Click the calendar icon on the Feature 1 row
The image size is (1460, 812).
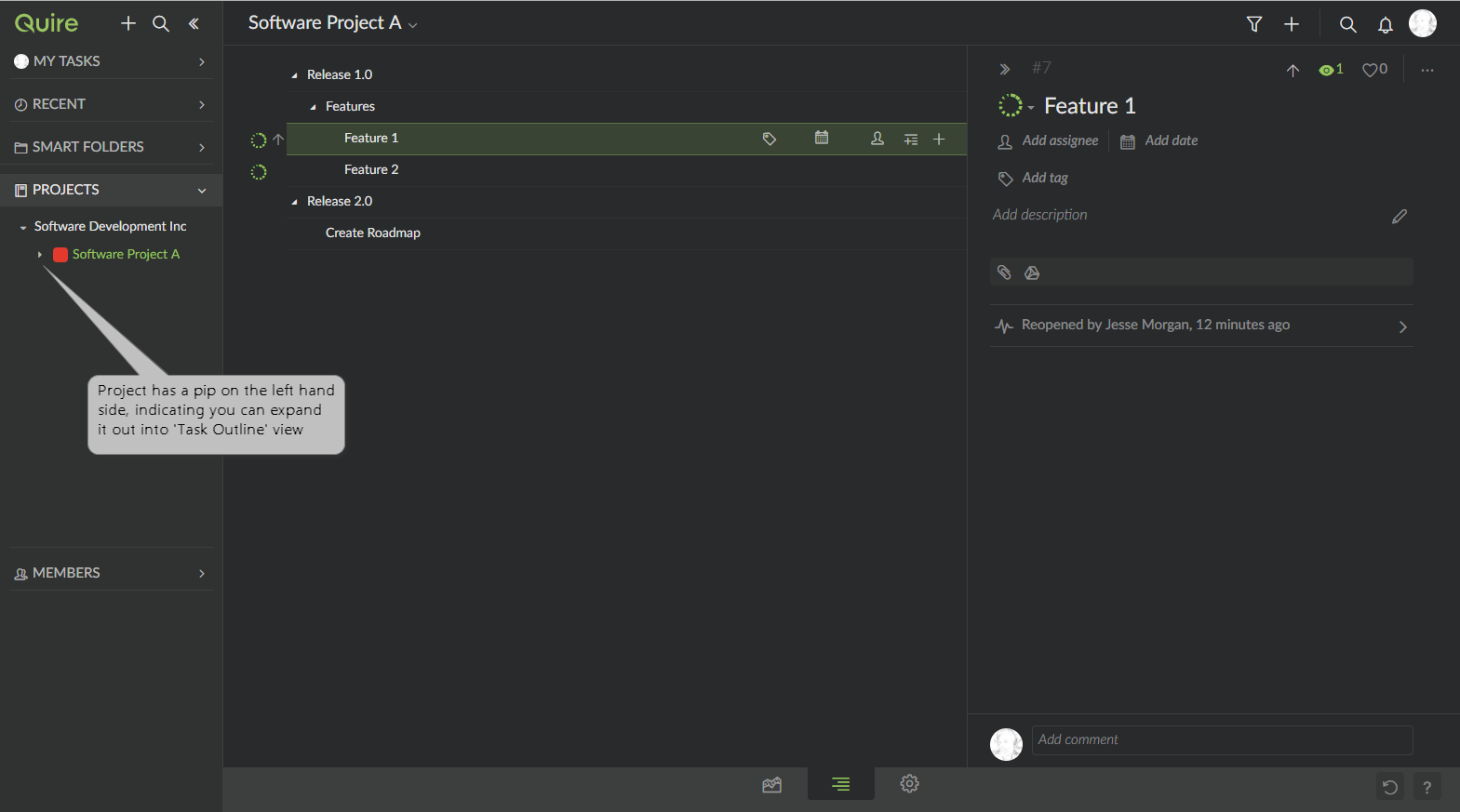tap(822, 138)
